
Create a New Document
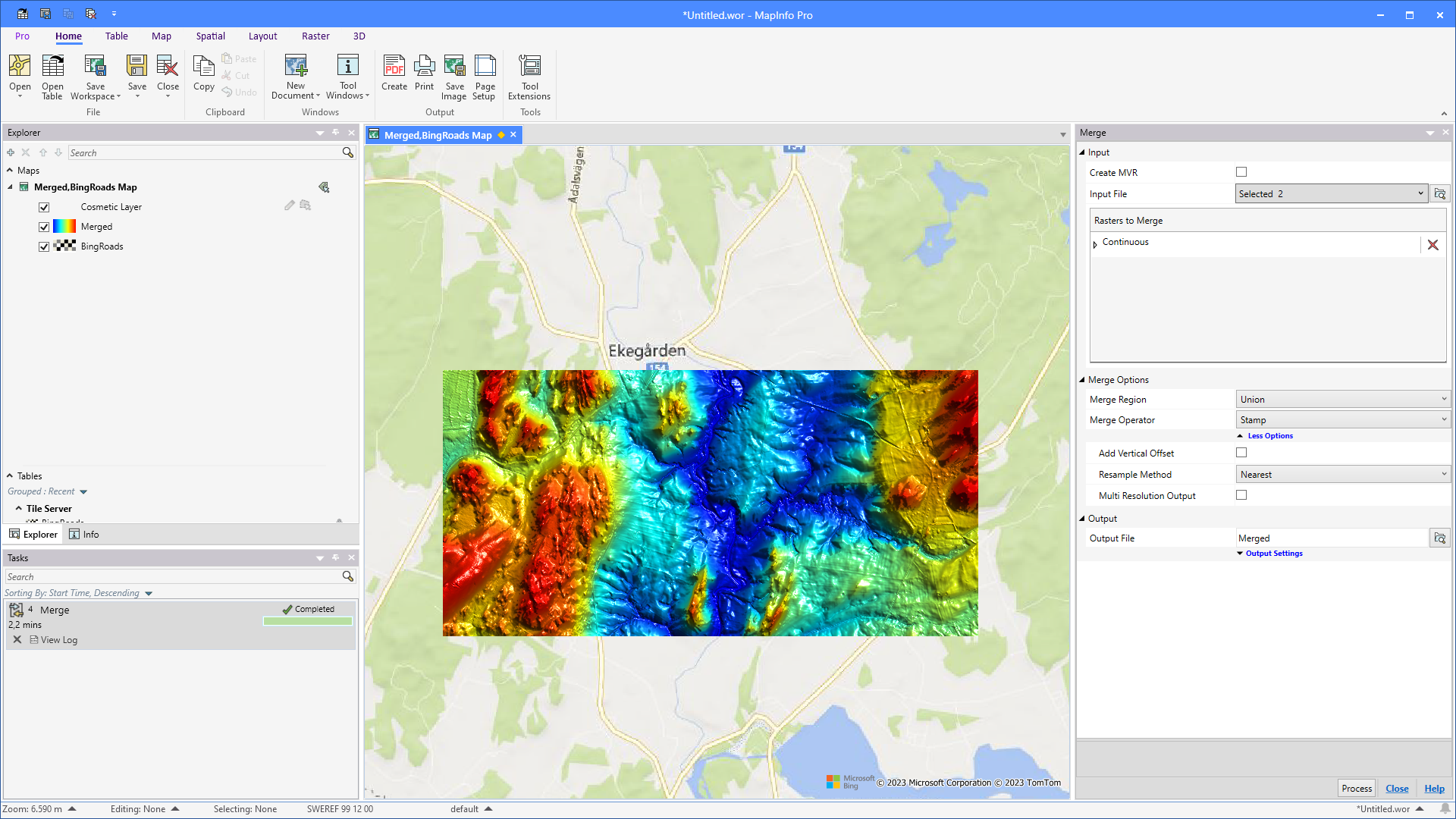pos(295,76)
